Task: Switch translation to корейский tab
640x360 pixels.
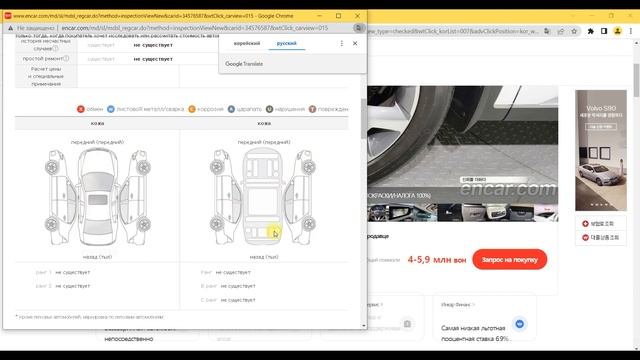Action: pos(247,43)
